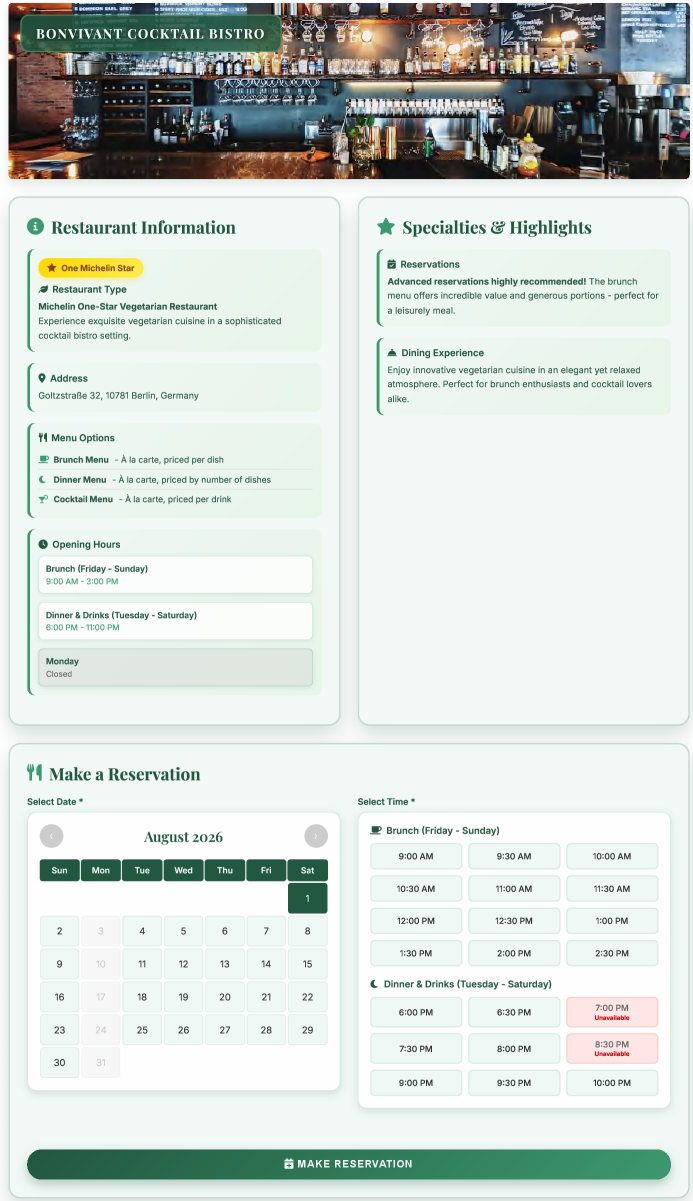Click the leaf icon beside Restaurant Type

click(43, 289)
